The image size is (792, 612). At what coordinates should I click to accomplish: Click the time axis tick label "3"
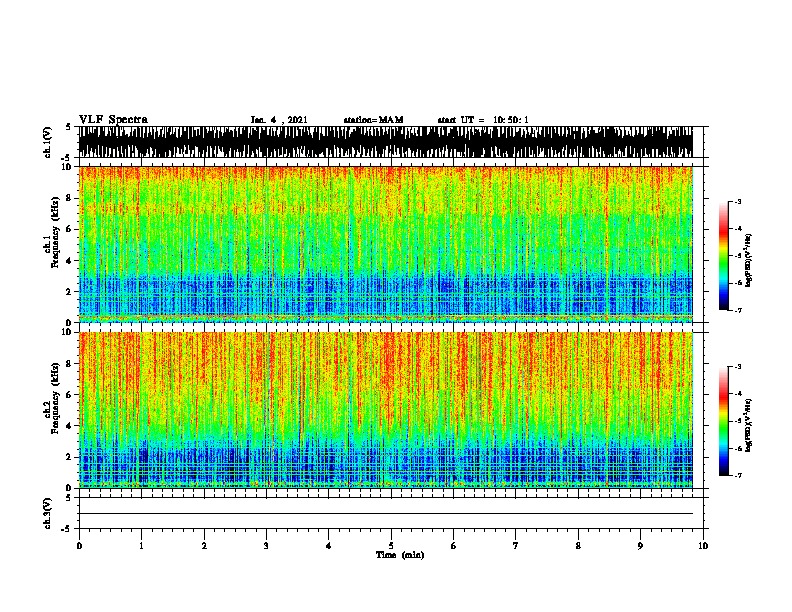point(266,546)
